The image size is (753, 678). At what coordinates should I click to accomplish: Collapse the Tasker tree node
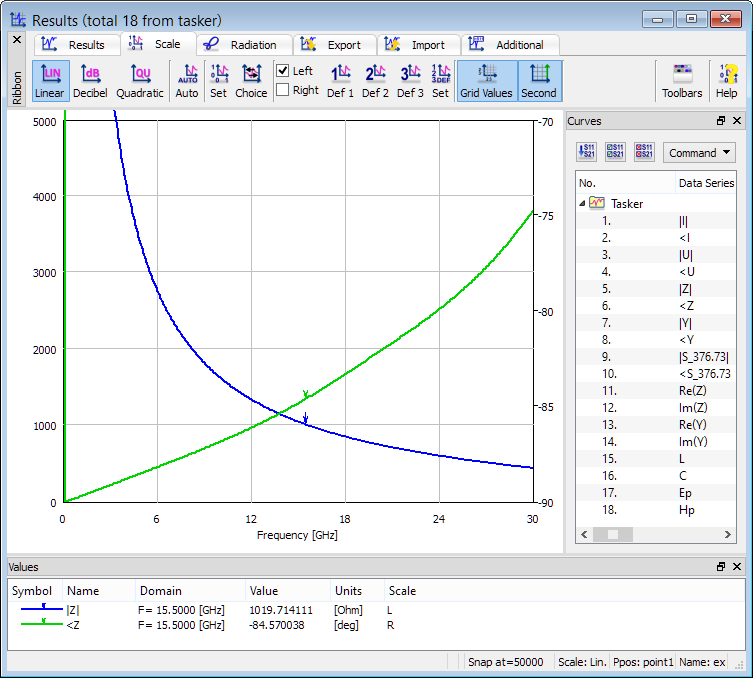(x=582, y=203)
